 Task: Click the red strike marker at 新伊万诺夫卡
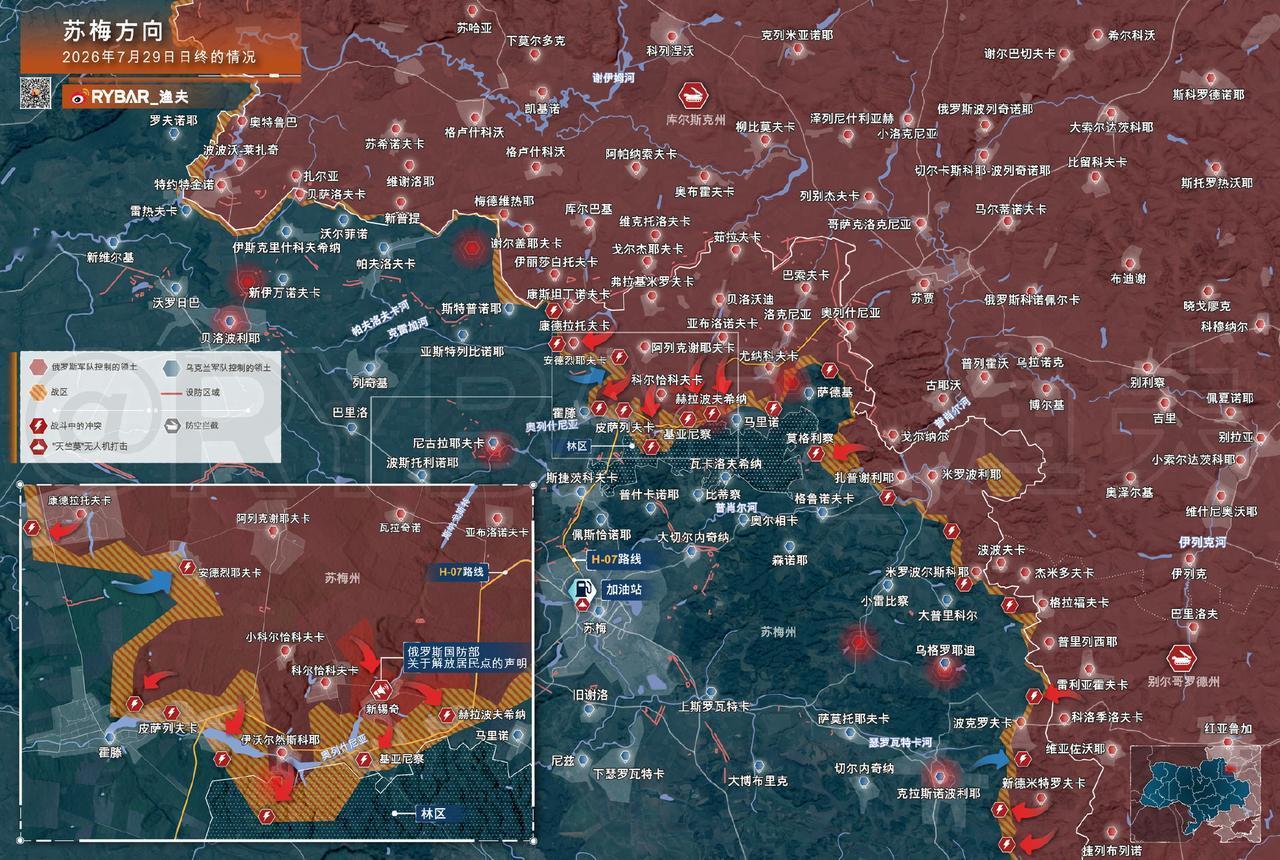pos(246,280)
